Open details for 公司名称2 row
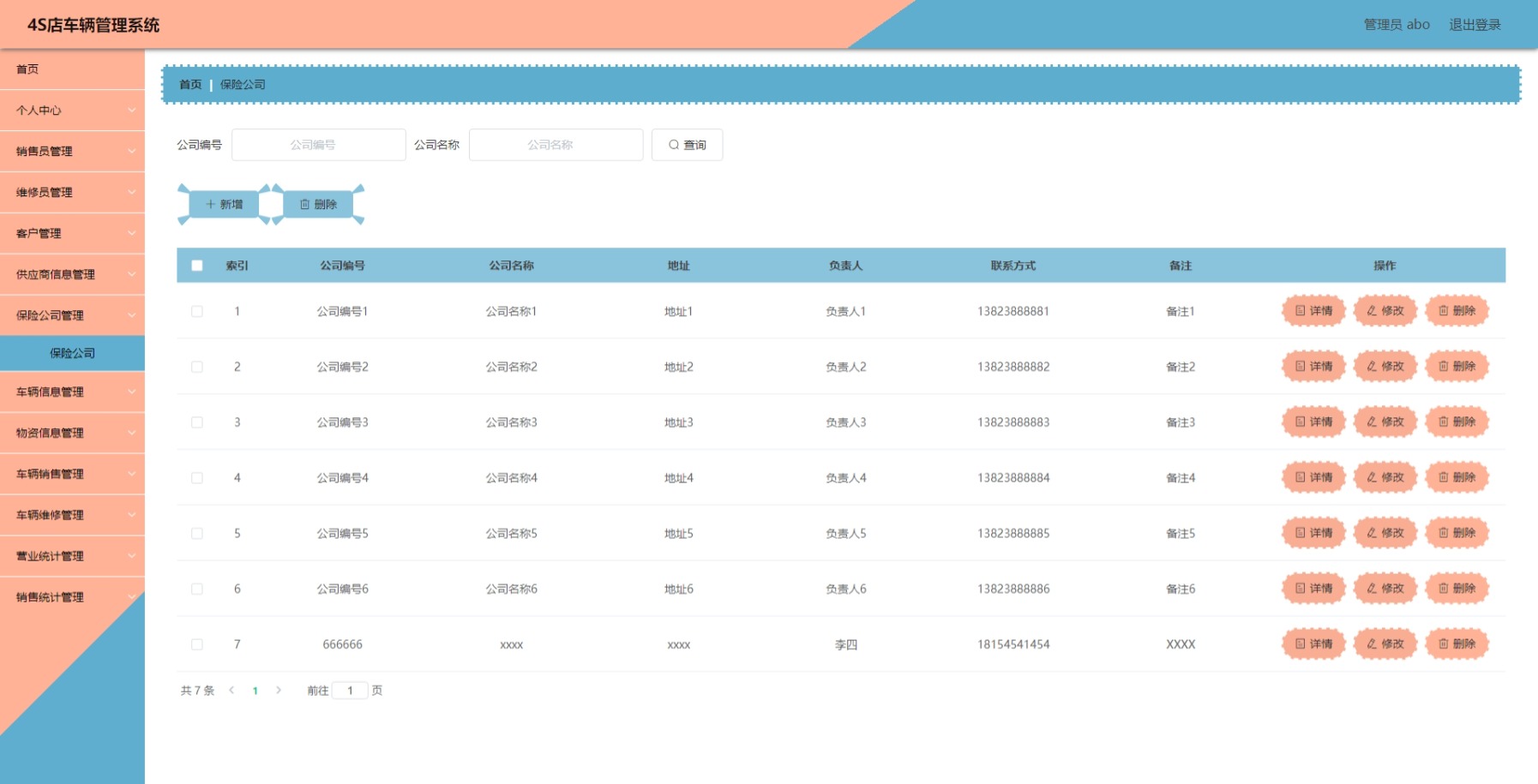This screenshot has width=1538, height=784. point(1313,367)
